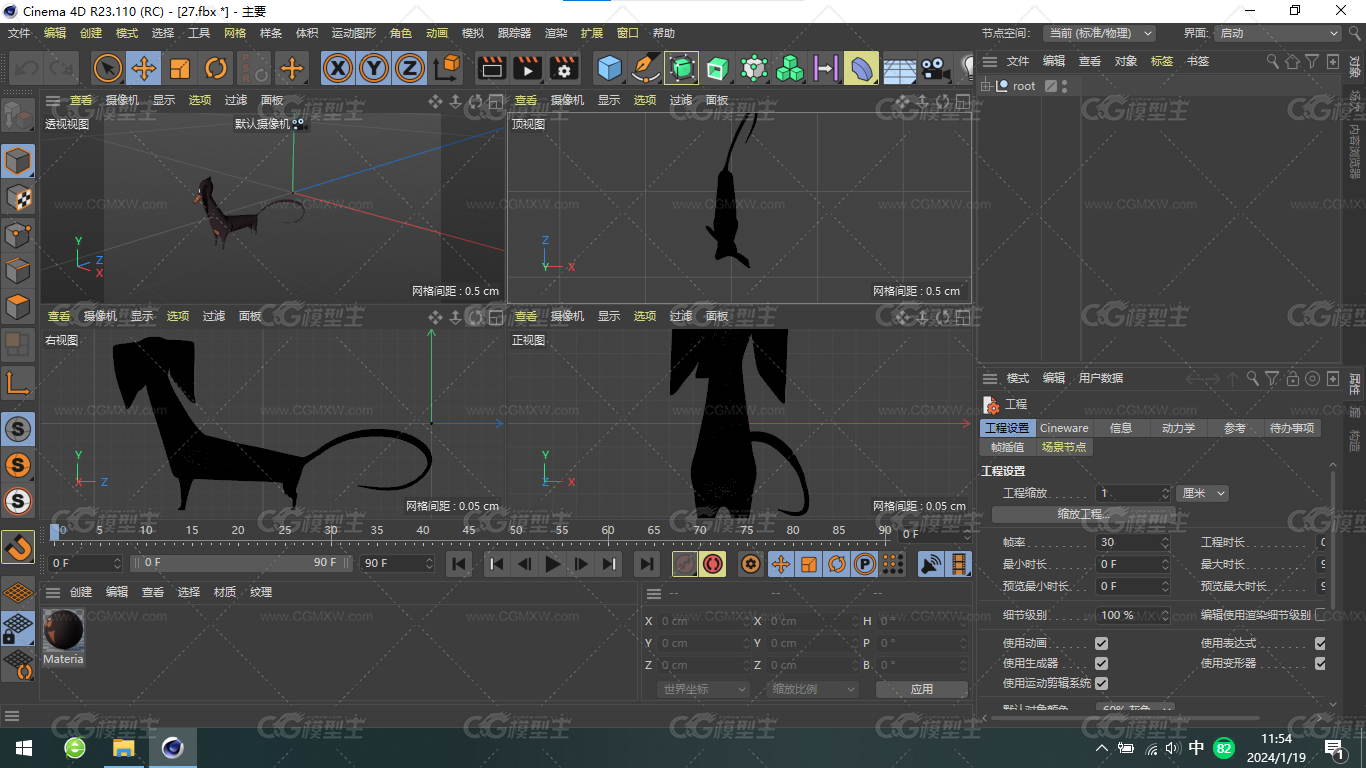
Task: Open the subdivision surface generator icon
Action: pyautogui.click(x=682, y=68)
